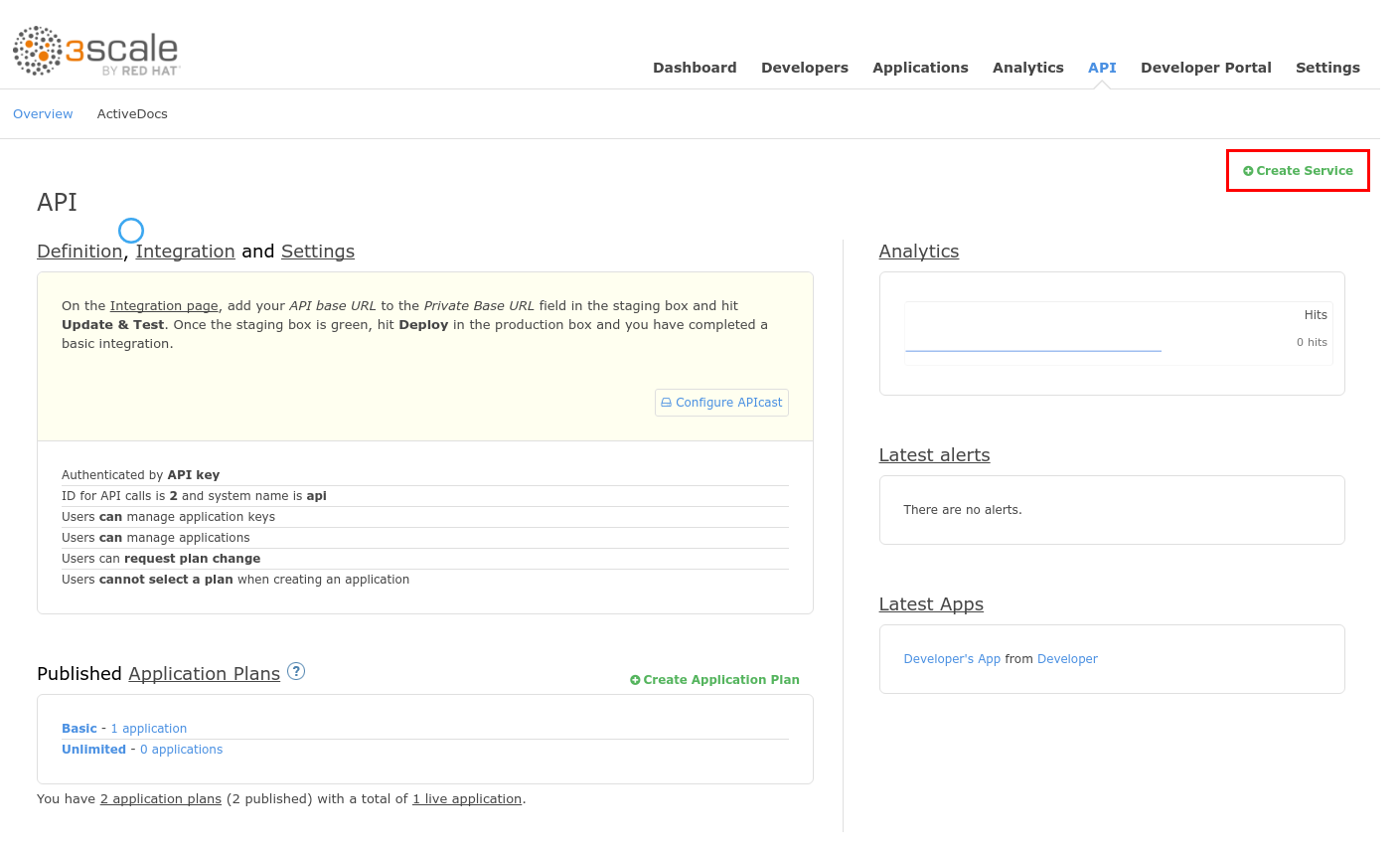Open Developer's App under Latest Apps

point(952,659)
